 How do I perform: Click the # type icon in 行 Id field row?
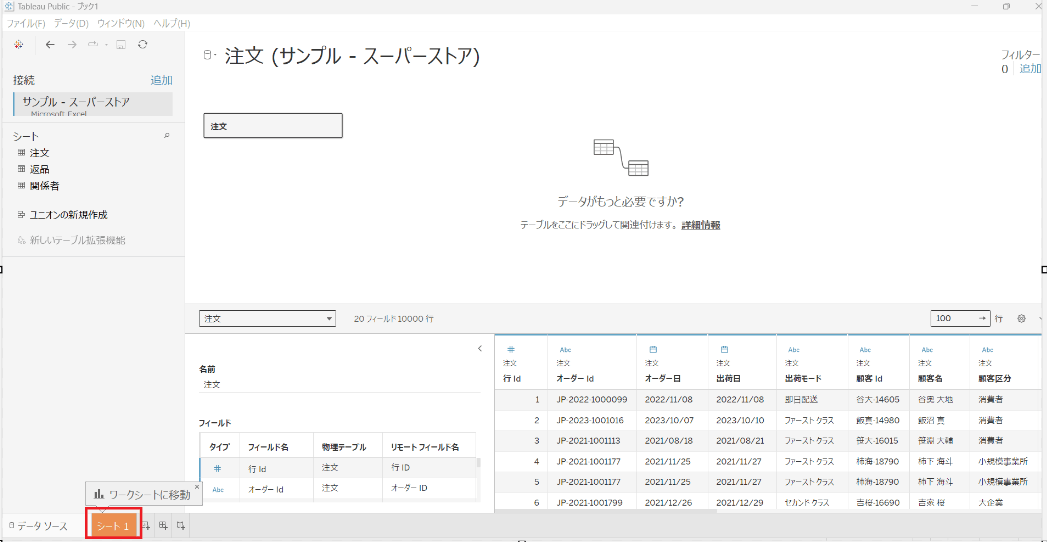(x=217, y=469)
